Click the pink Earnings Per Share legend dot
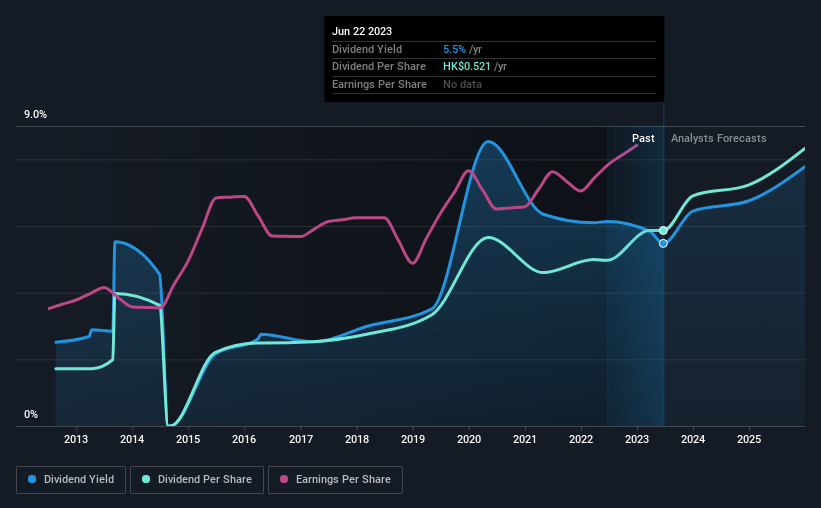This screenshot has height=508, width=821. point(284,479)
